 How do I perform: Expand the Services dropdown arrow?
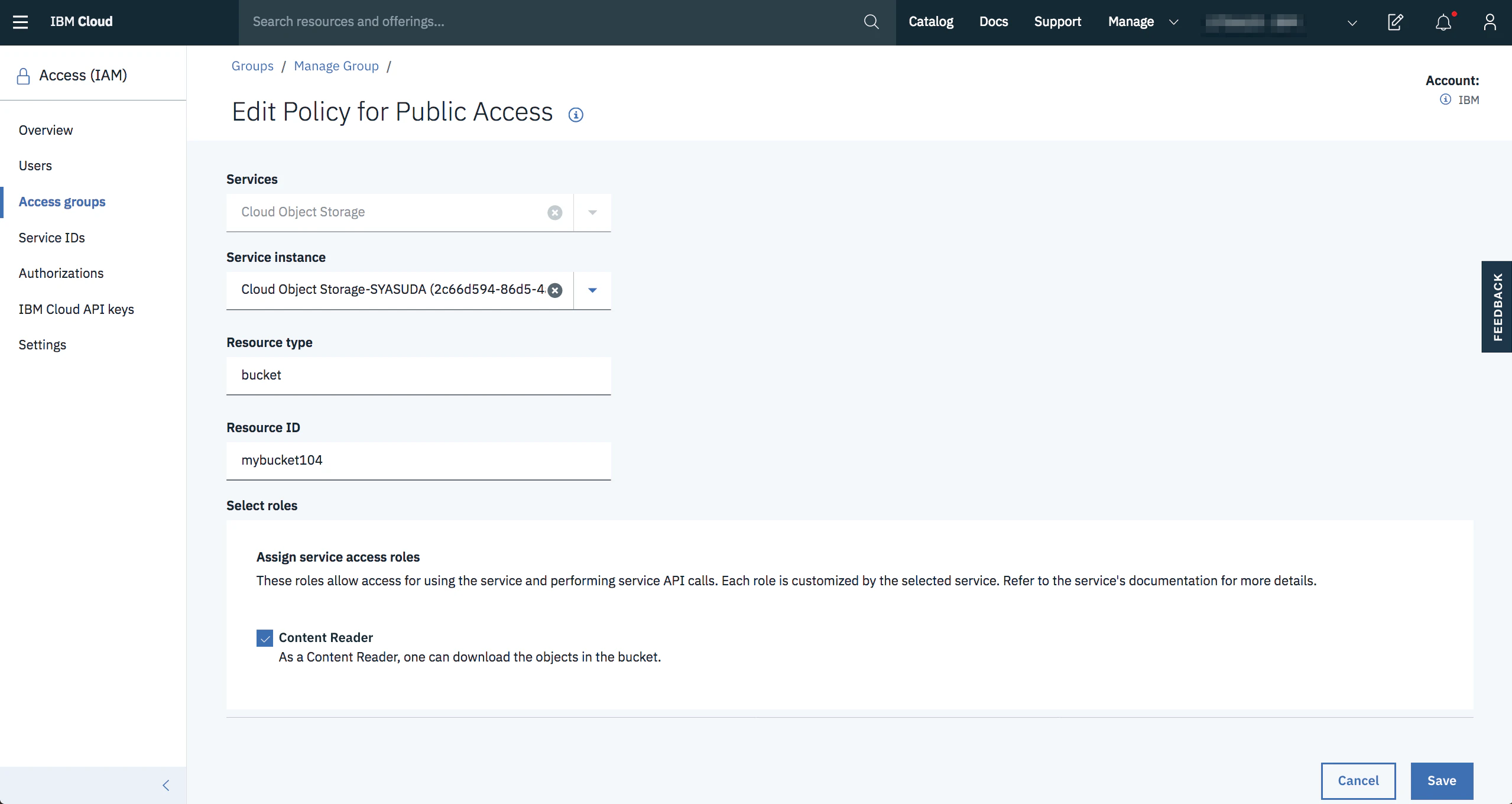coord(592,212)
